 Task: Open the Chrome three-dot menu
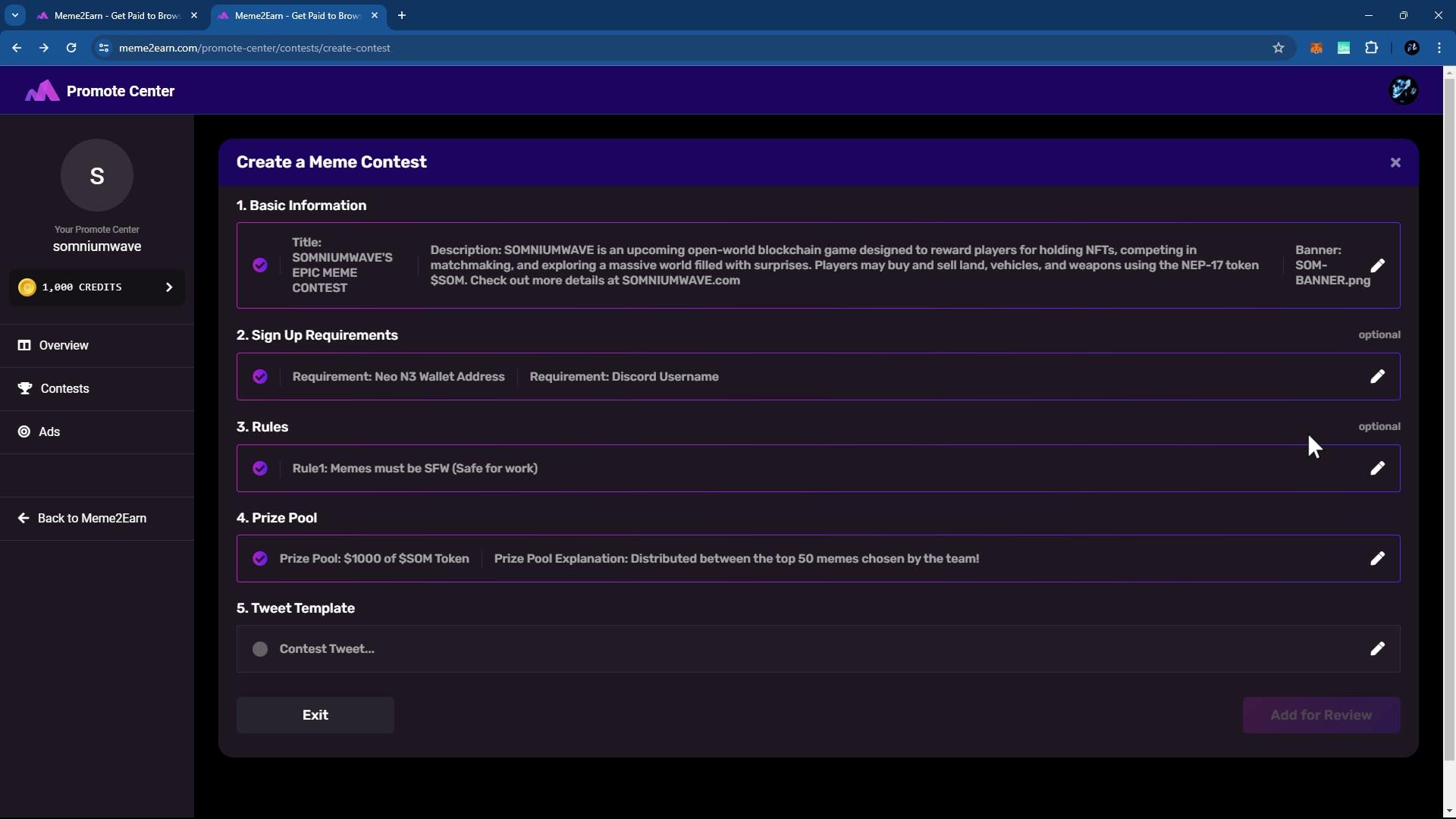click(1439, 48)
